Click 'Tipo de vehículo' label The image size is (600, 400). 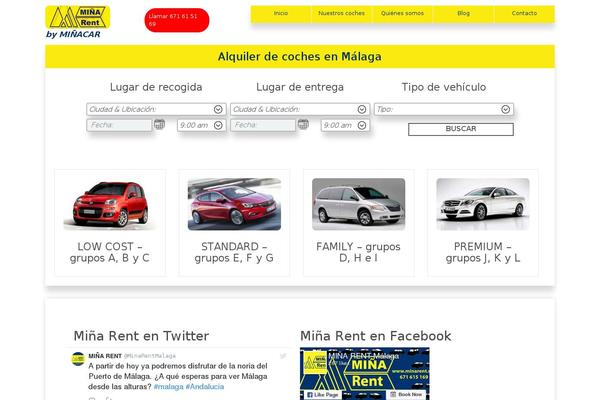coord(444,87)
